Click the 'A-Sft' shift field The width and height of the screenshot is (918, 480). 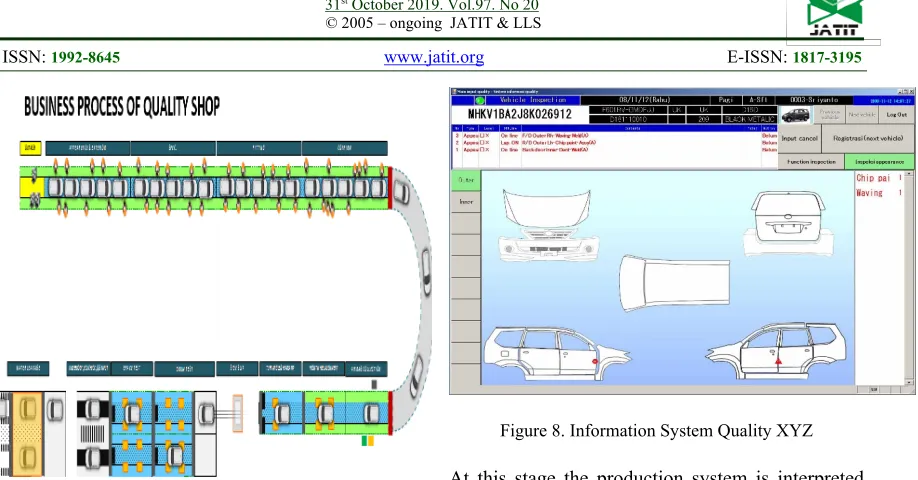point(758,100)
